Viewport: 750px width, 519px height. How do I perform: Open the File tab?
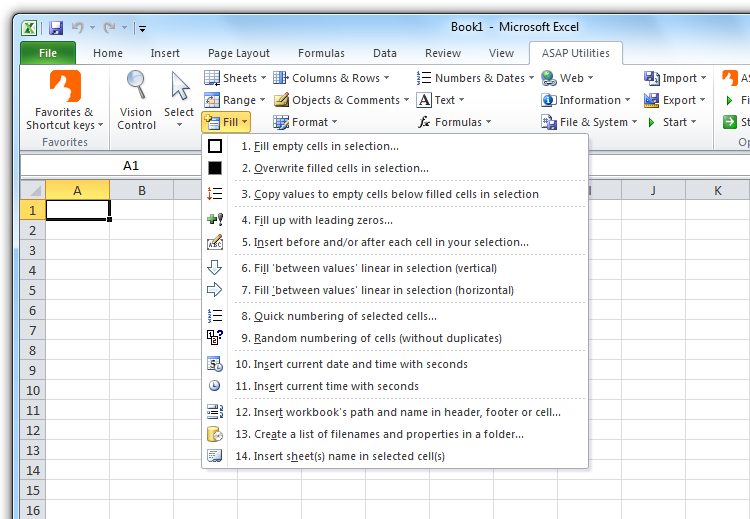tap(48, 53)
